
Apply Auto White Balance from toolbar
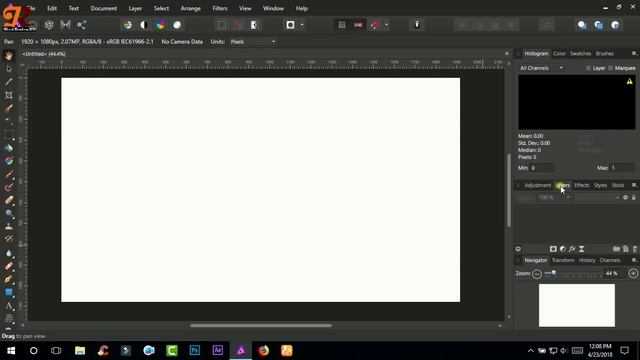coord(177,25)
